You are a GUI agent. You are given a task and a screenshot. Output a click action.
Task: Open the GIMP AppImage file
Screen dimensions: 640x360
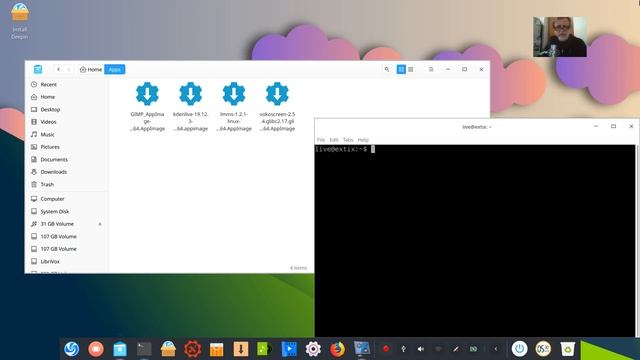point(147,106)
